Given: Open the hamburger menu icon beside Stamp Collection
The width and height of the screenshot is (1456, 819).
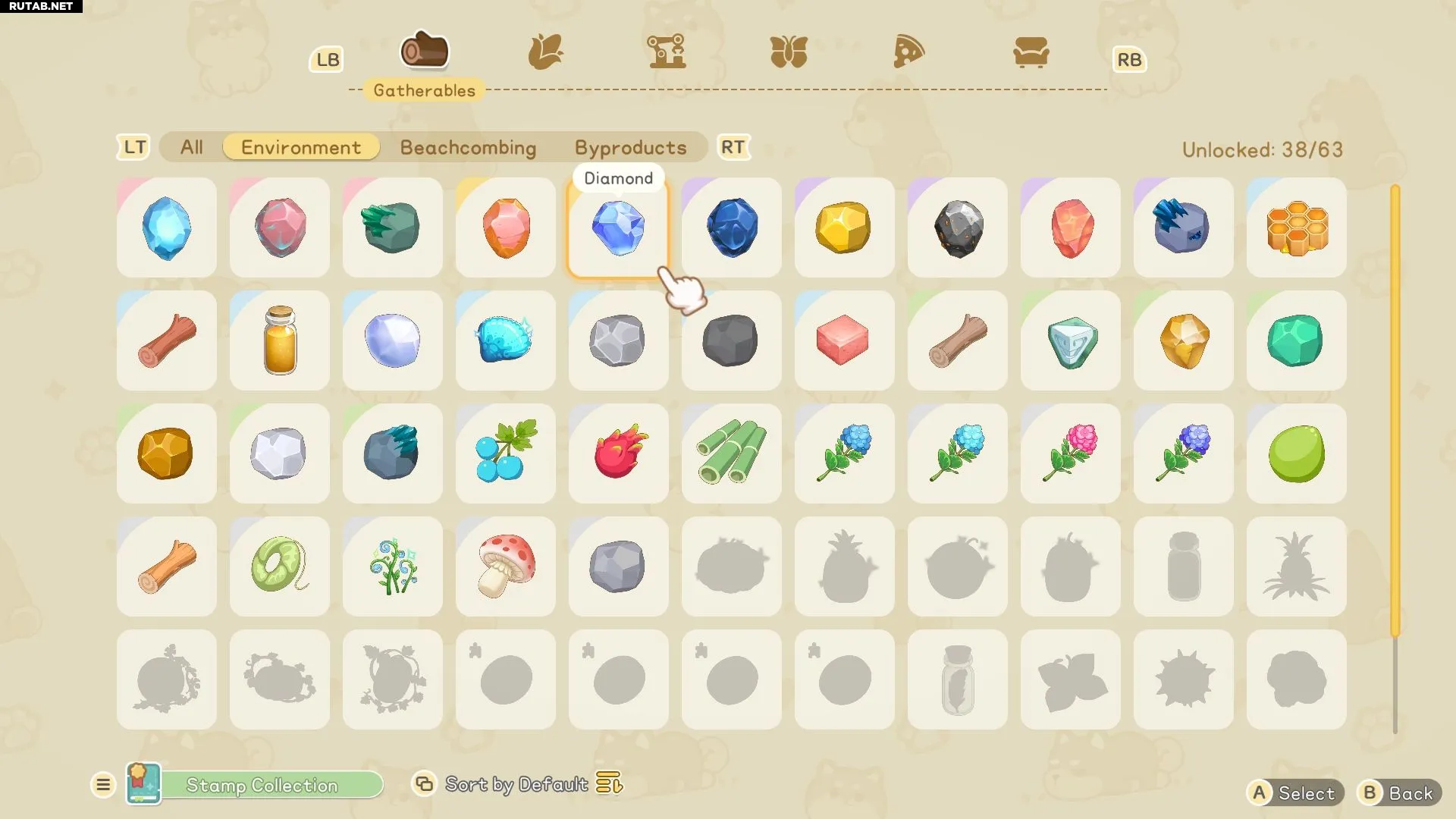Looking at the screenshot, I should [x=103, y=784].
